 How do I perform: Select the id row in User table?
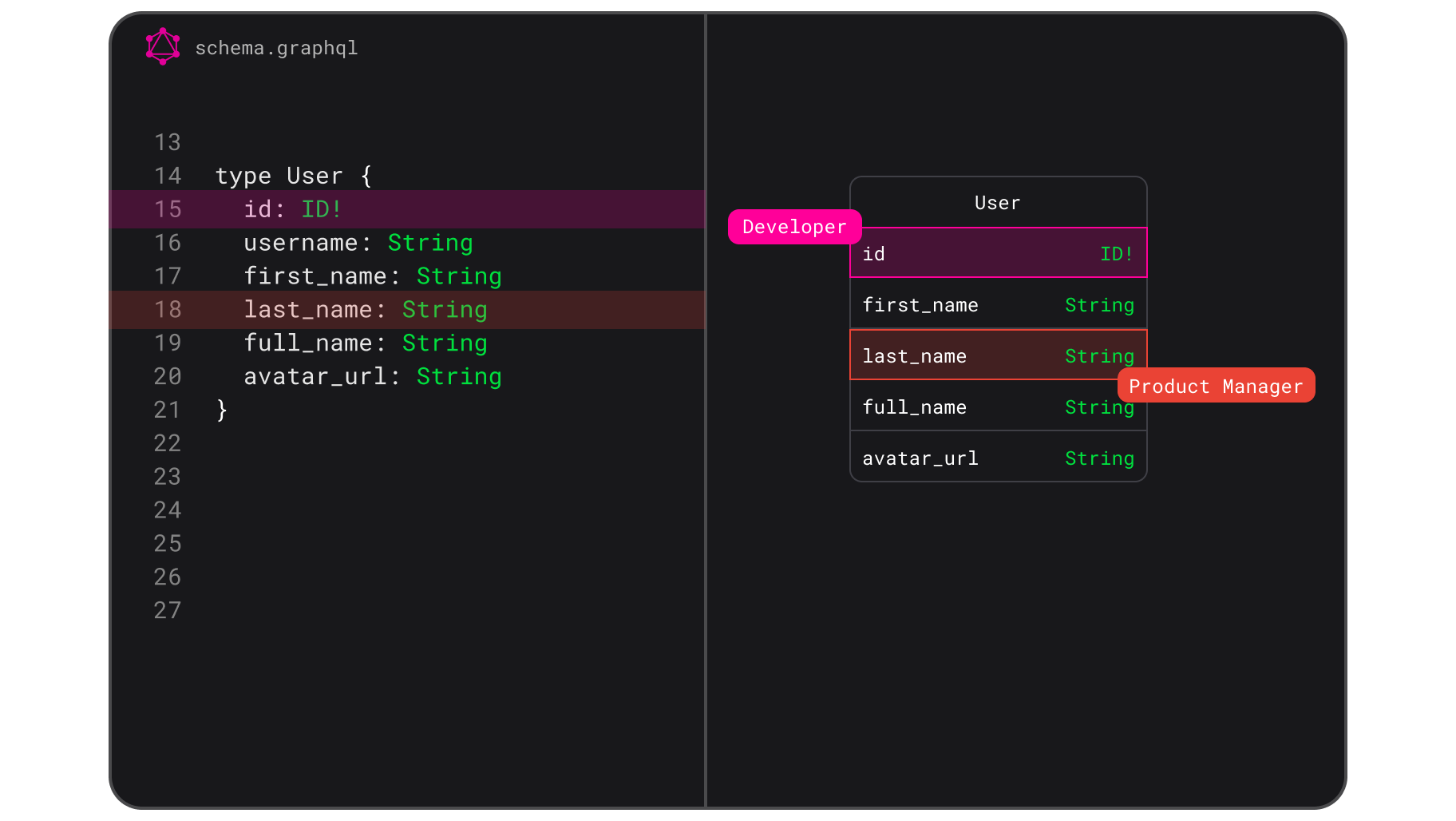click(x=998, y=253)
